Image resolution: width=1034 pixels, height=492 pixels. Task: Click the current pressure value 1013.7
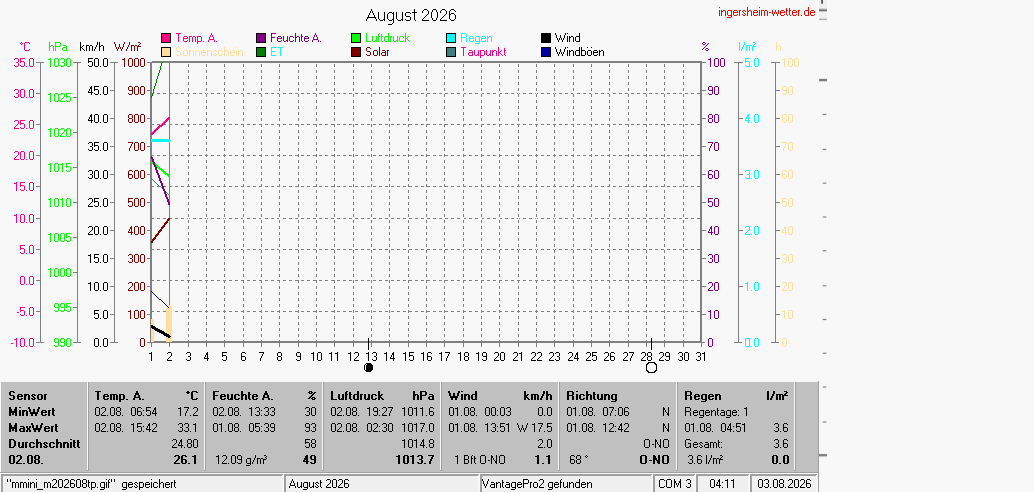coord(417,460)
